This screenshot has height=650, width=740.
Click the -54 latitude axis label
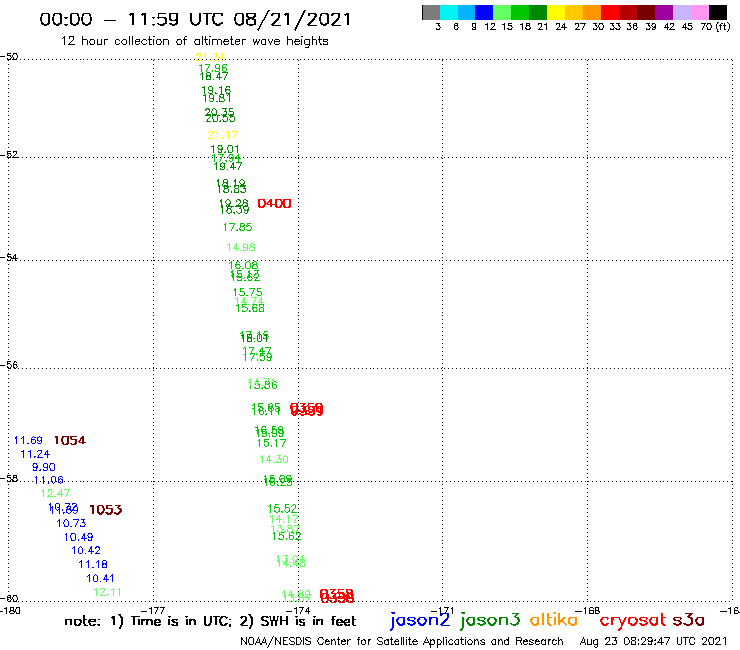point(9,258)
